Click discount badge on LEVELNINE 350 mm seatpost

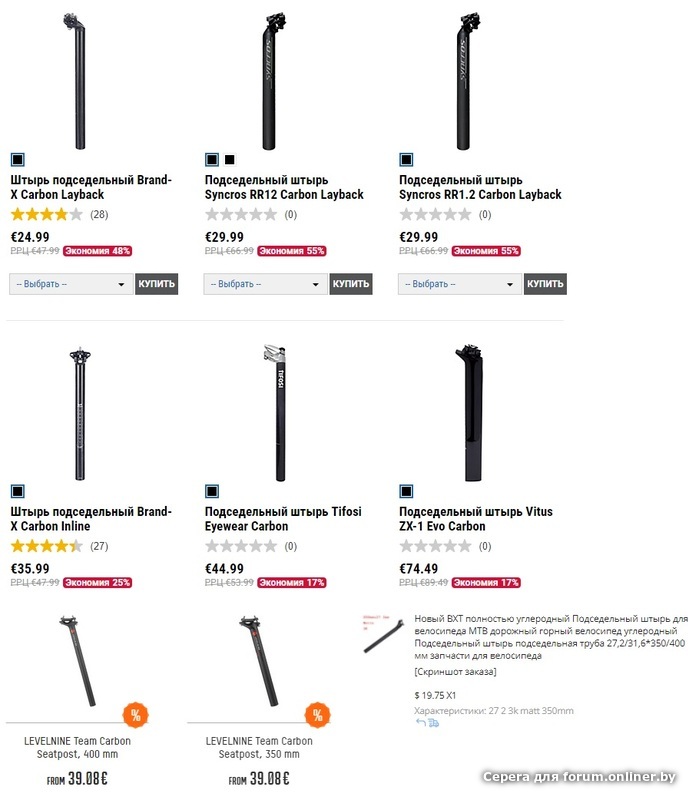(318, 715)
